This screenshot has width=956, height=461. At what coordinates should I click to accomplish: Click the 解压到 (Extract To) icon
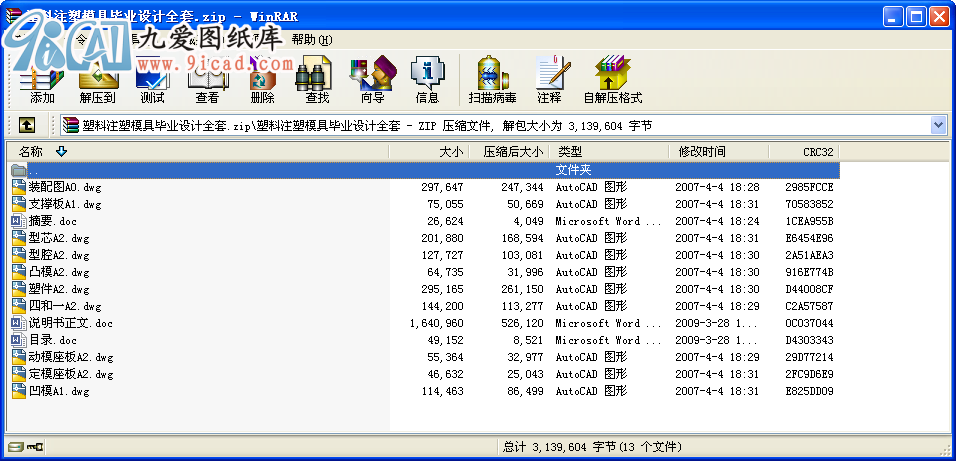click(x=97, y=80)
